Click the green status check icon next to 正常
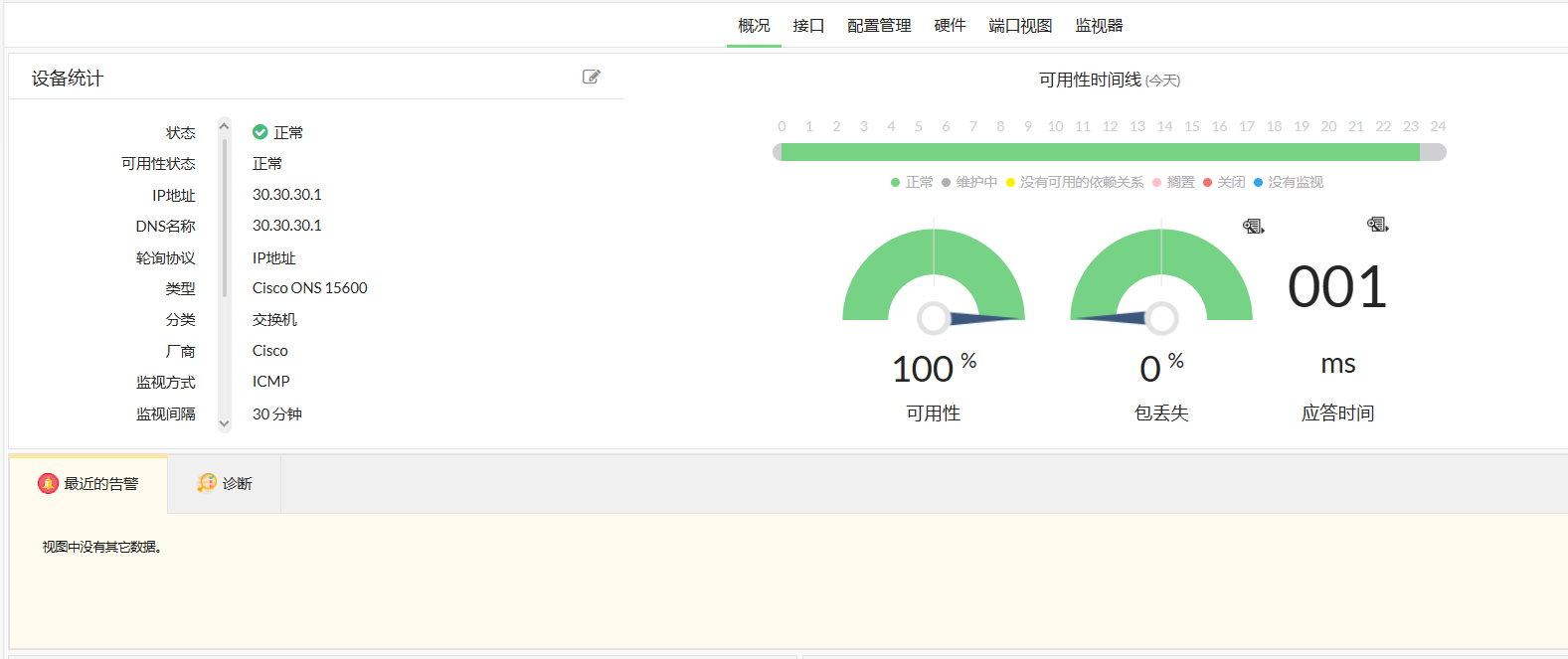 261,132
